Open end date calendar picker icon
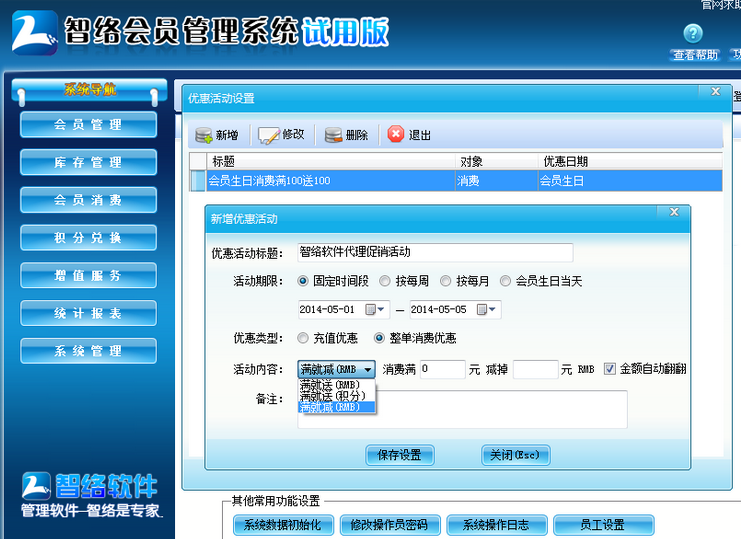The width and height of the screenshot is (741, 539). [487, 309]
